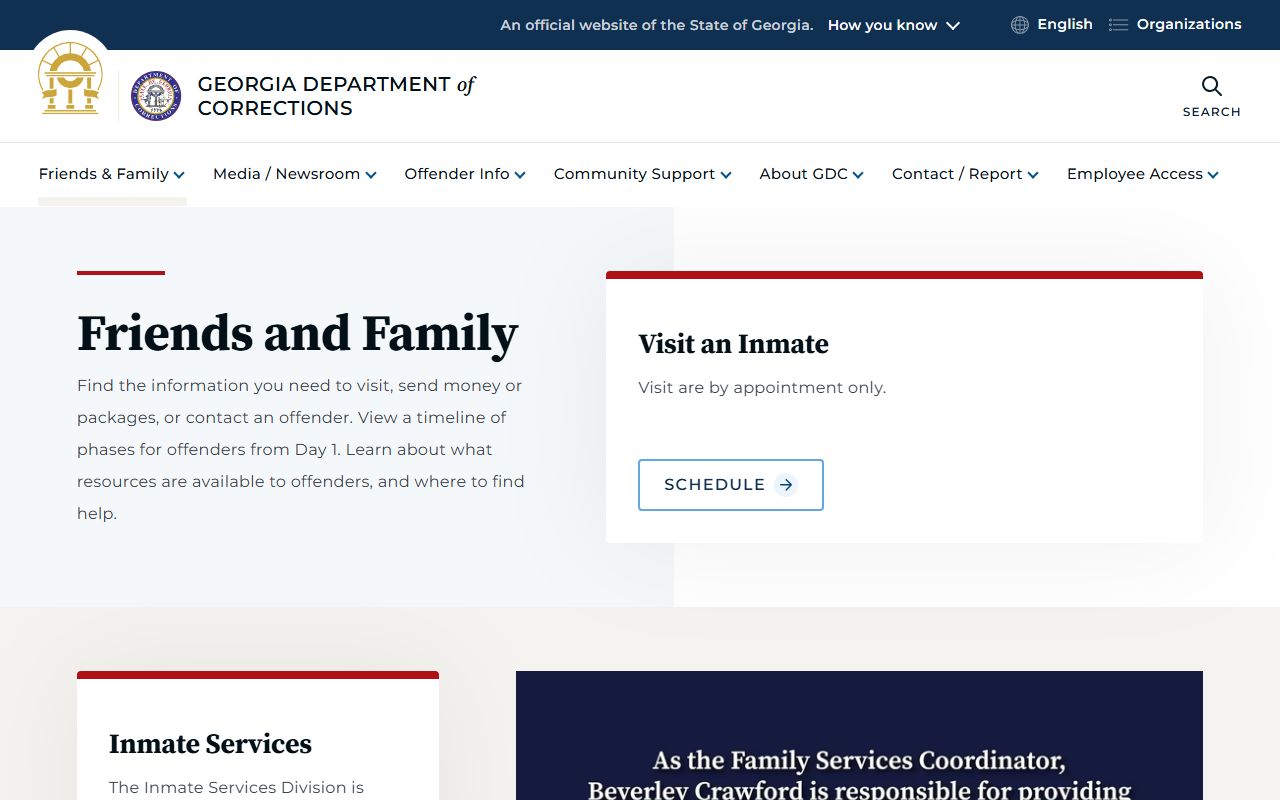Click the SEARCH label
Screen dimensions: 1280x800
(1212, 112)
